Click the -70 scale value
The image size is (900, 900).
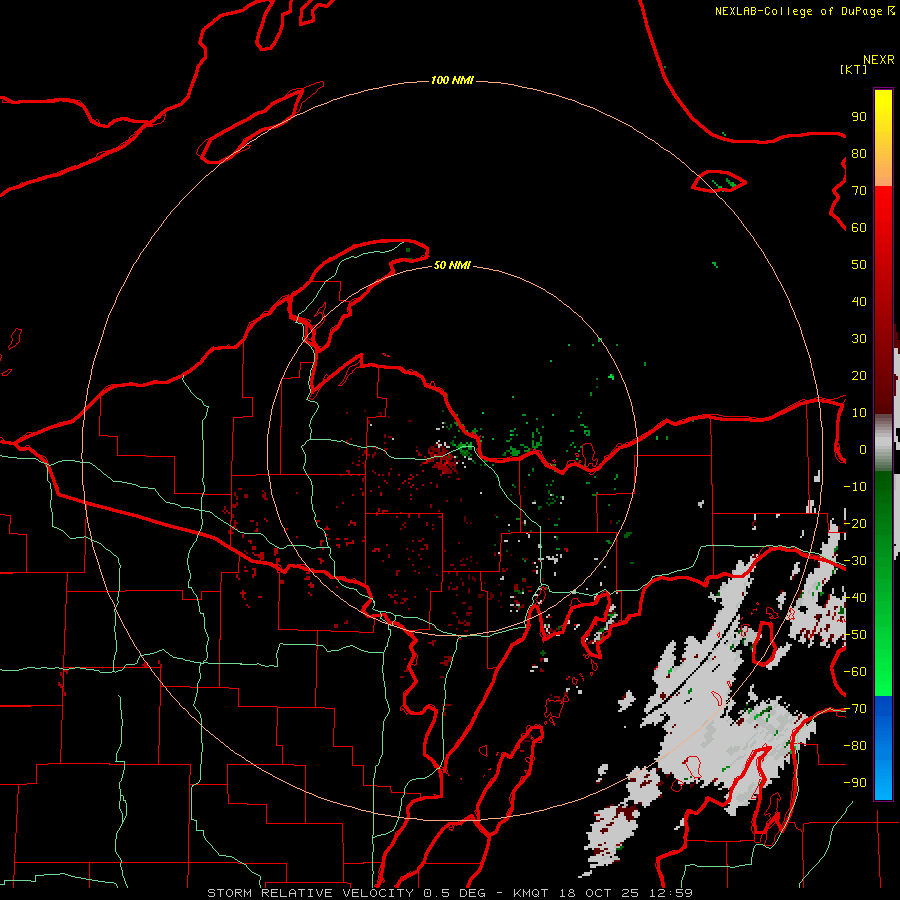(x=855, y=709)
